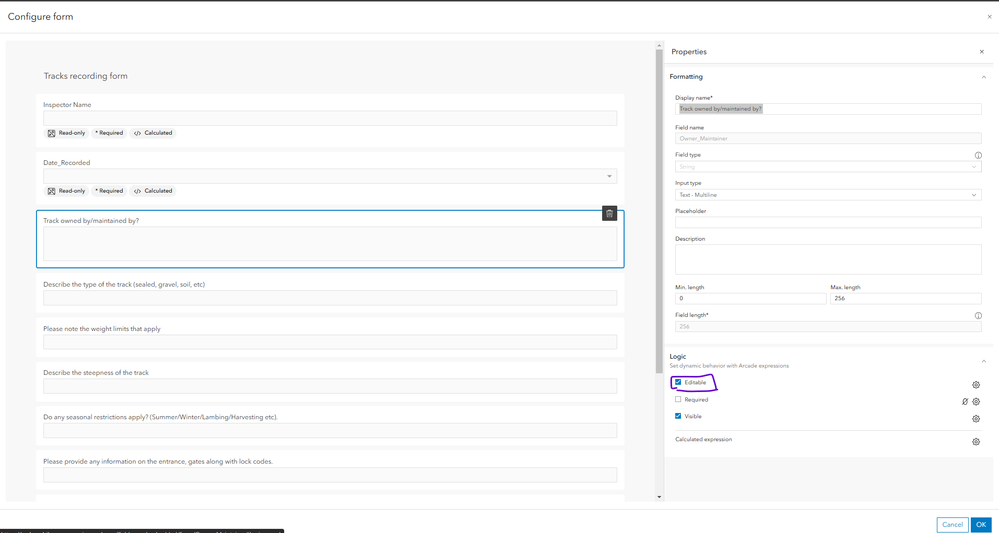Click the Field name box Owner_Maintainer

[x=828, y=138]
